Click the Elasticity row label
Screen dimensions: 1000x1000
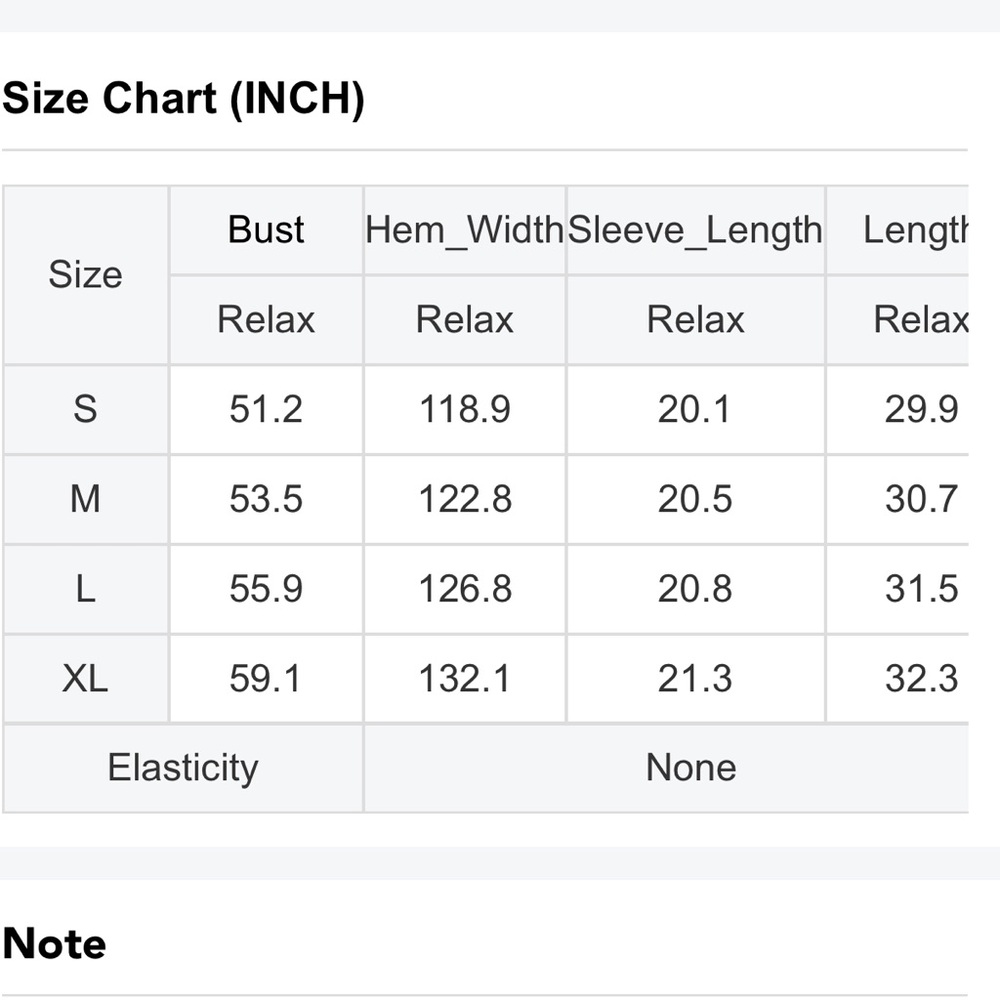[183, 768]
